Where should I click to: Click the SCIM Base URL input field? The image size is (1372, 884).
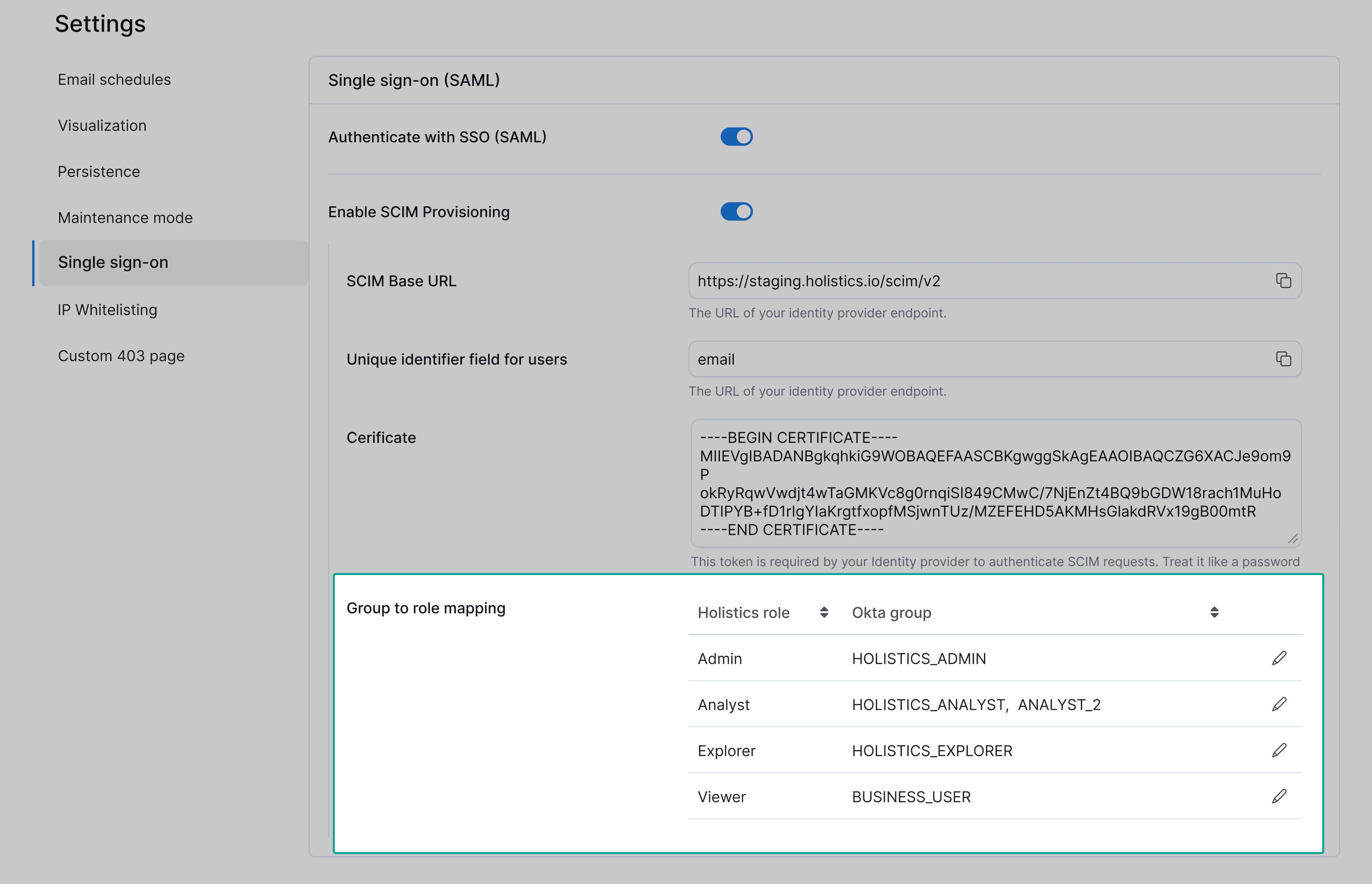[x=976, y=281]
